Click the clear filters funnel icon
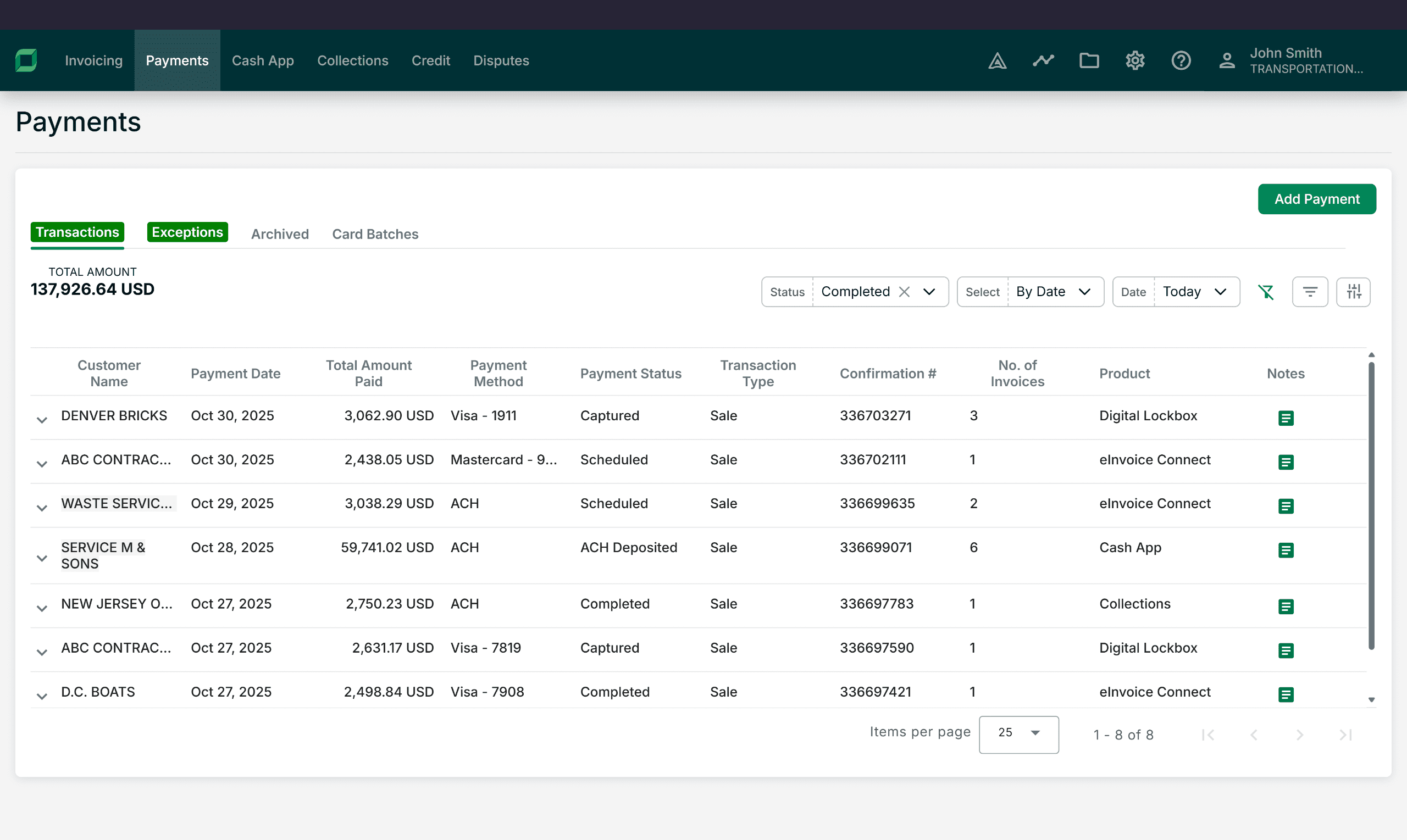The width and height of the screenshot is (1407, 840). (1265, 292)
